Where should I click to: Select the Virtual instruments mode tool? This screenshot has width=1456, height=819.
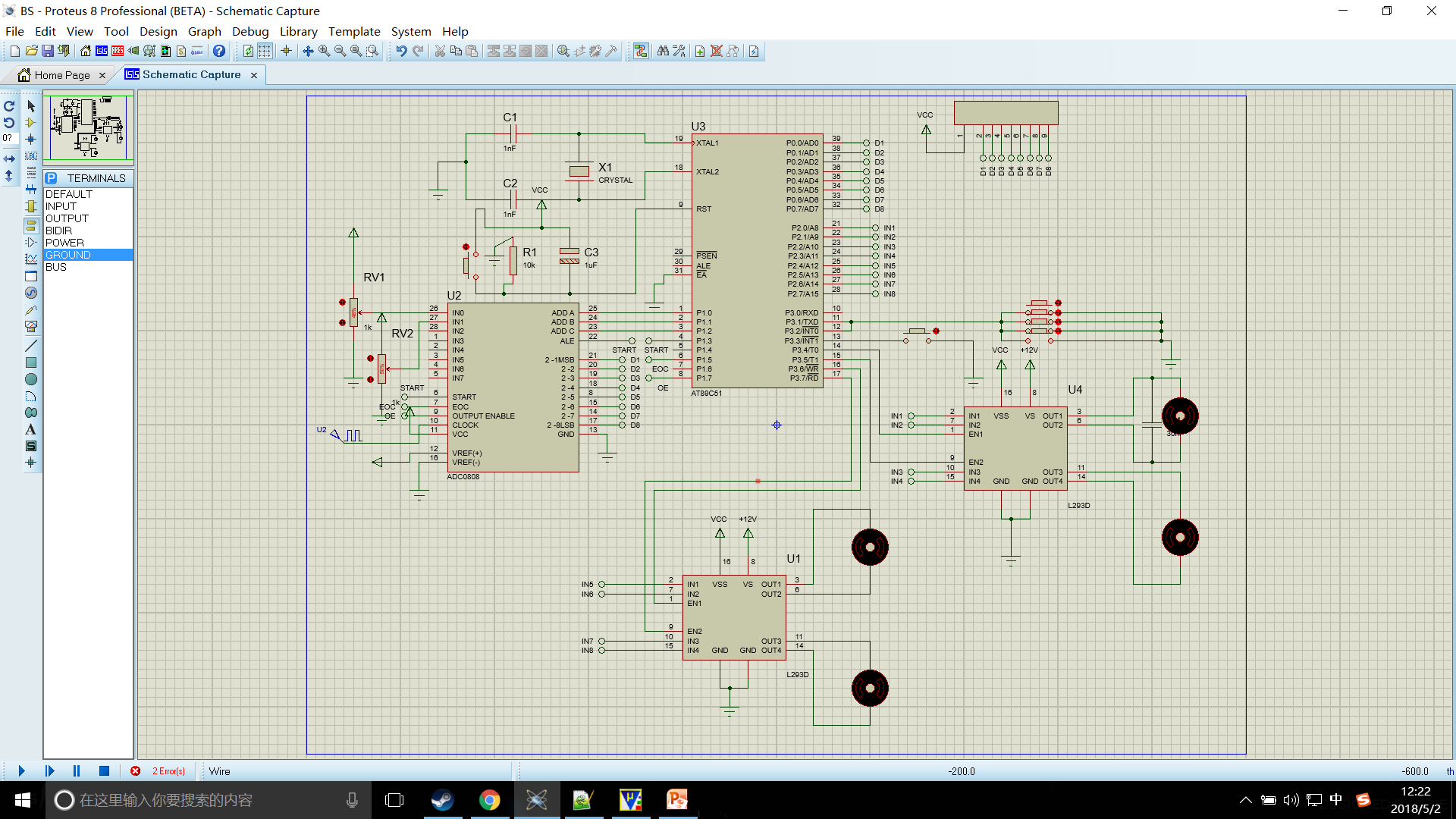coord(31,327)
